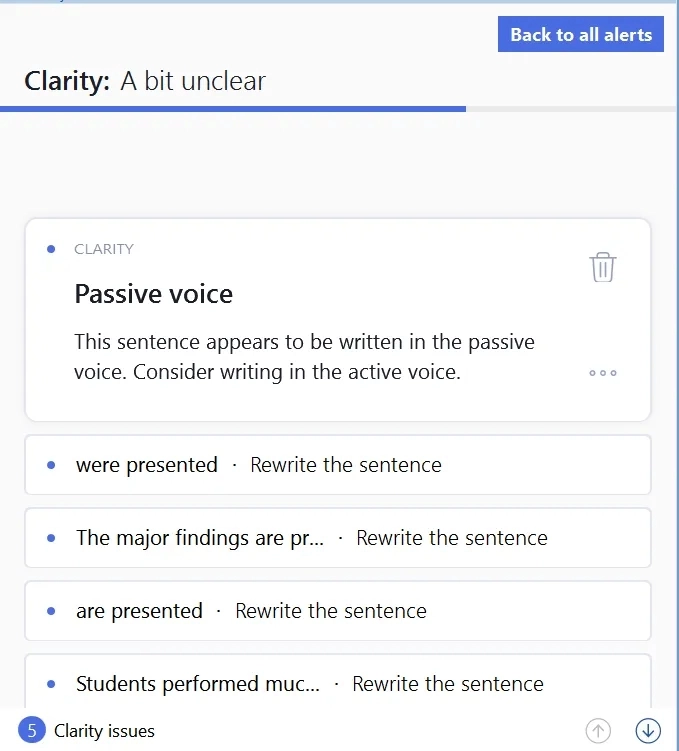Click the "Clarity: A bit unclear" title
Screen dimensions: 679x751
click(146, 81)
